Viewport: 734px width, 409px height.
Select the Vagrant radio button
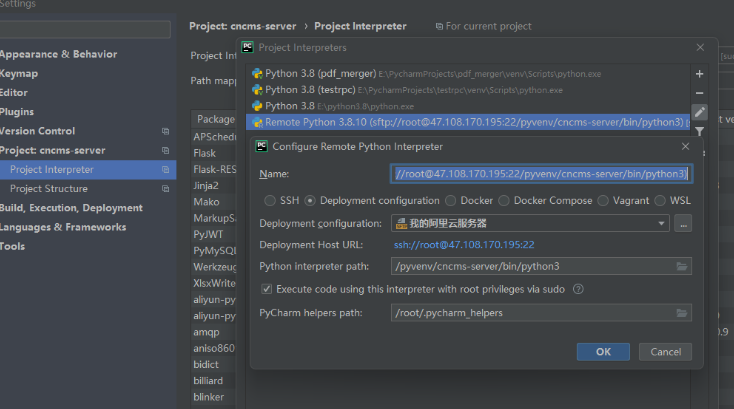[x=603, y=201]
